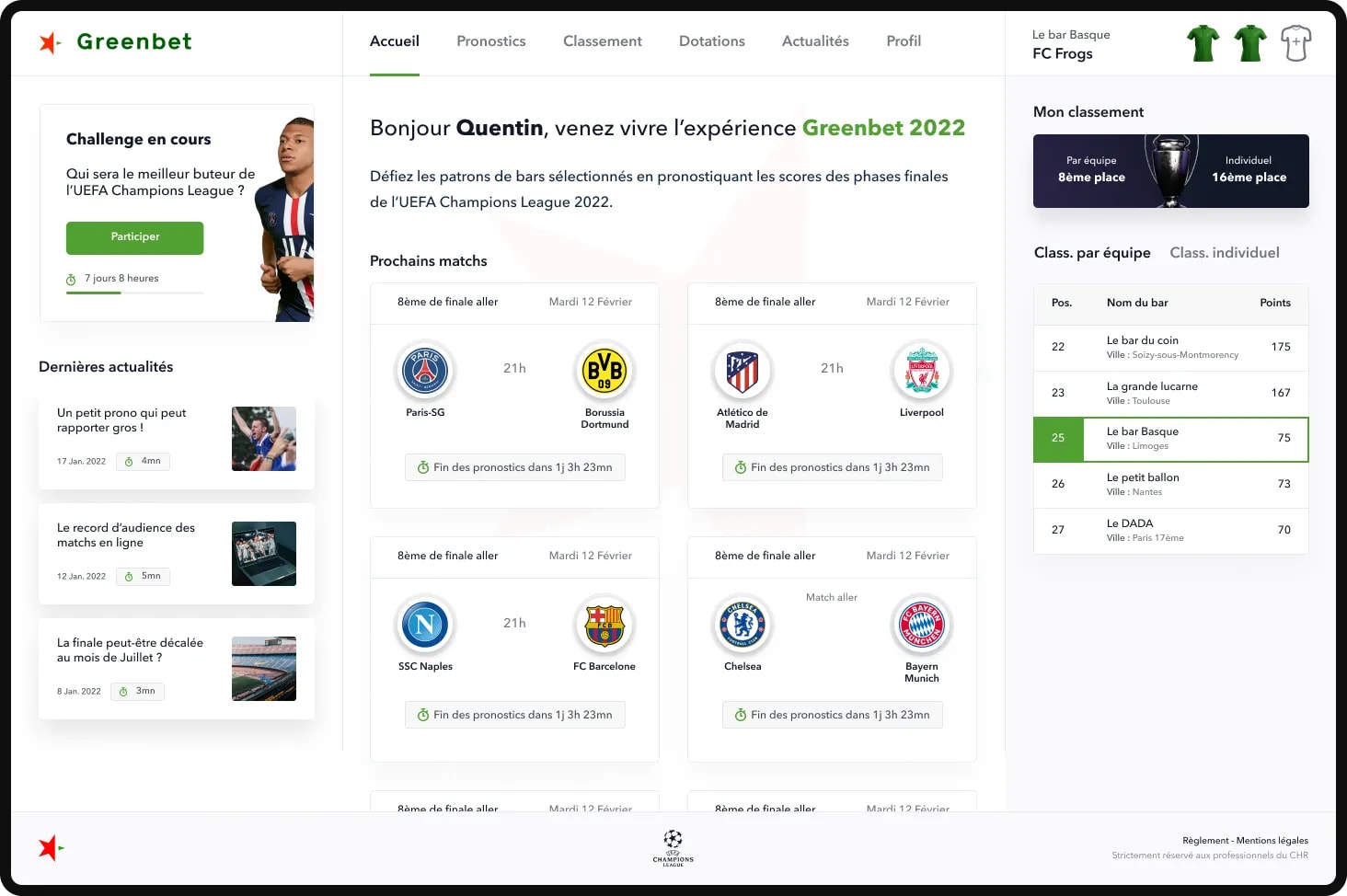Click the timer icon in the Paris-SG match card
The image size is (1347, 896).
423,467
